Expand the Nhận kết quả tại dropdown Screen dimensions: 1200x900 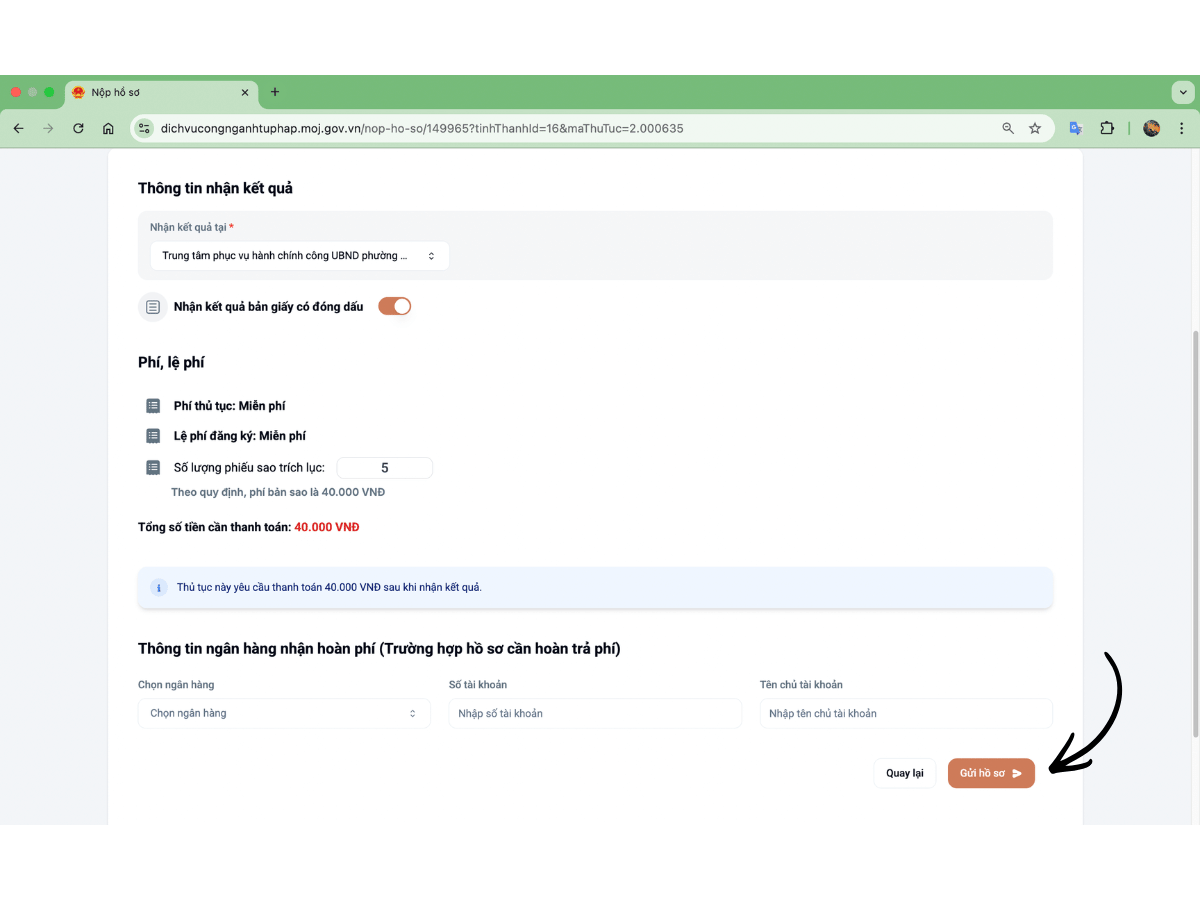pos(299,256)
